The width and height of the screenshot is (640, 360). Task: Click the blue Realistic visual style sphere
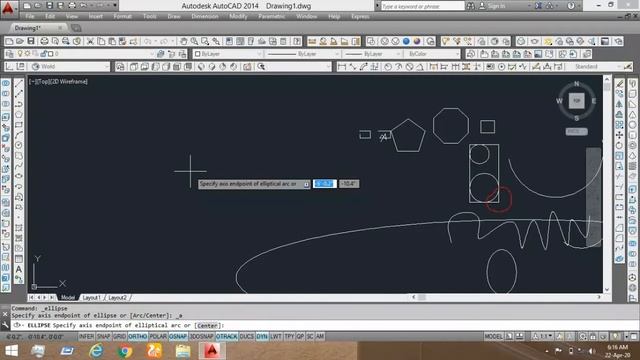[x=406, y=41]
